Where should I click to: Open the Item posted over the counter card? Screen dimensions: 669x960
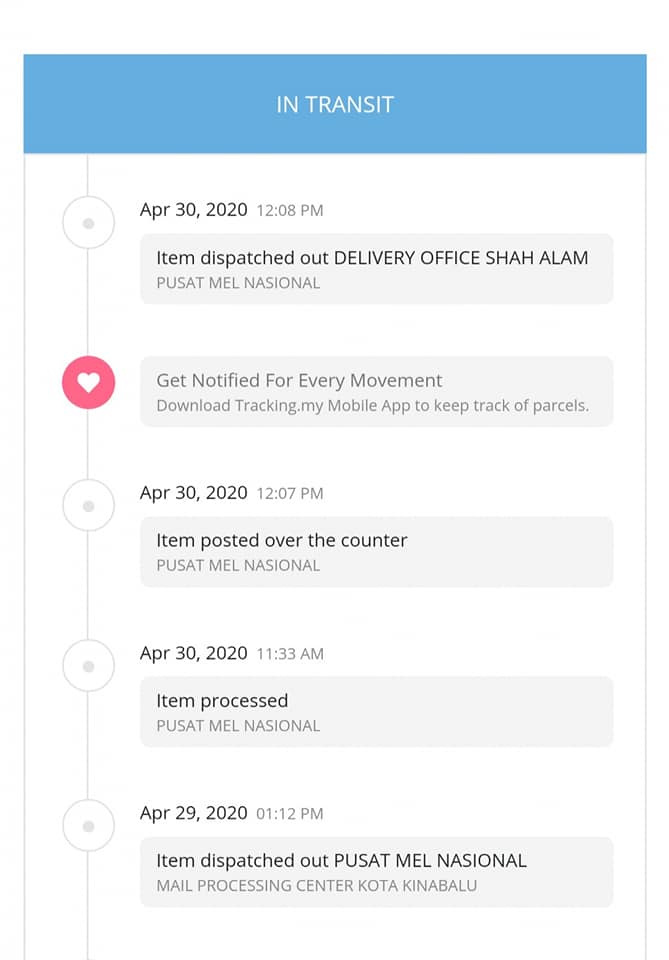tap(376, 552)
